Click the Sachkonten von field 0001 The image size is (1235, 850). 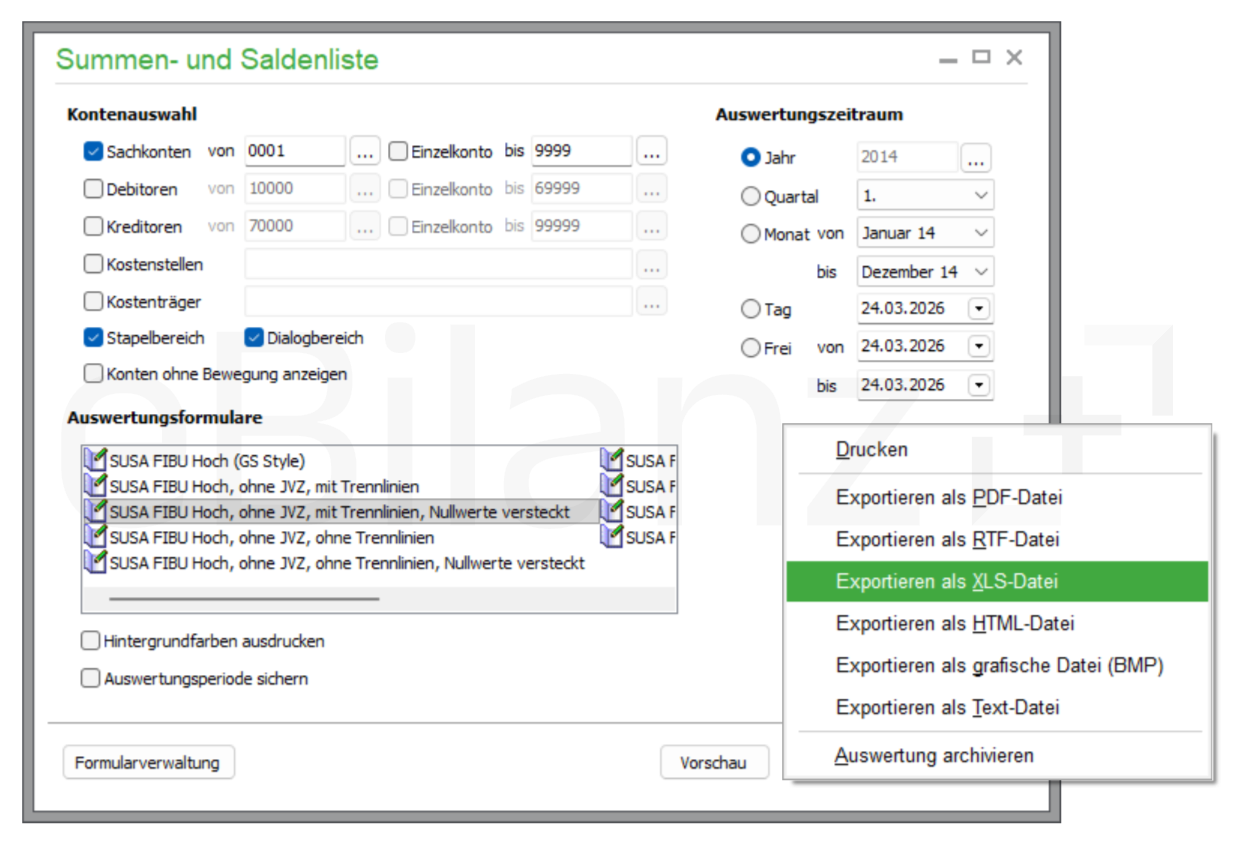[x=295, y=151]
